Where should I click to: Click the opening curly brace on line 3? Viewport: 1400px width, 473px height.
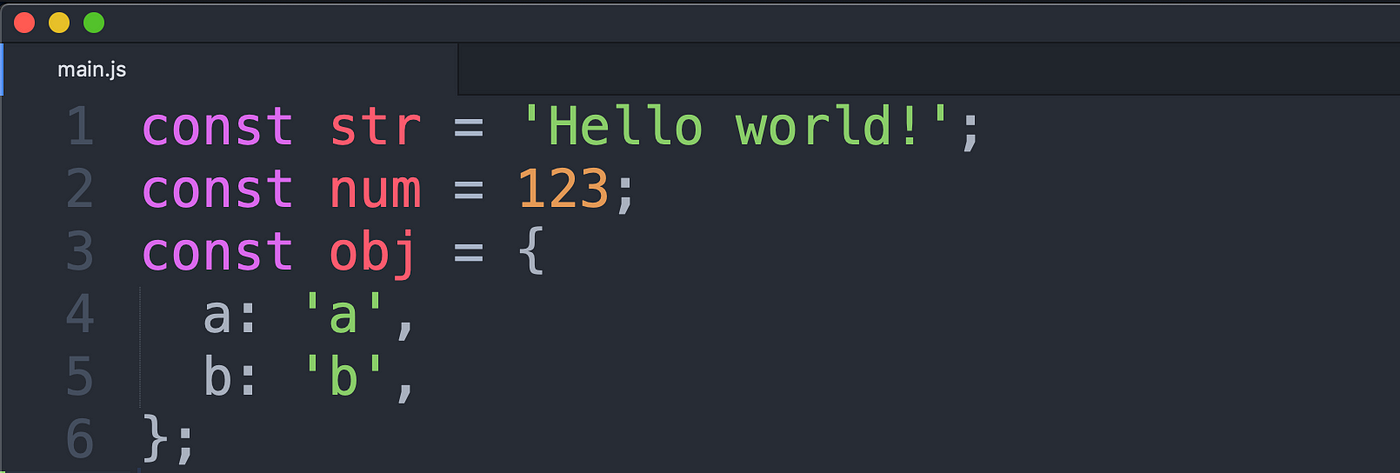tap(531, 253)
